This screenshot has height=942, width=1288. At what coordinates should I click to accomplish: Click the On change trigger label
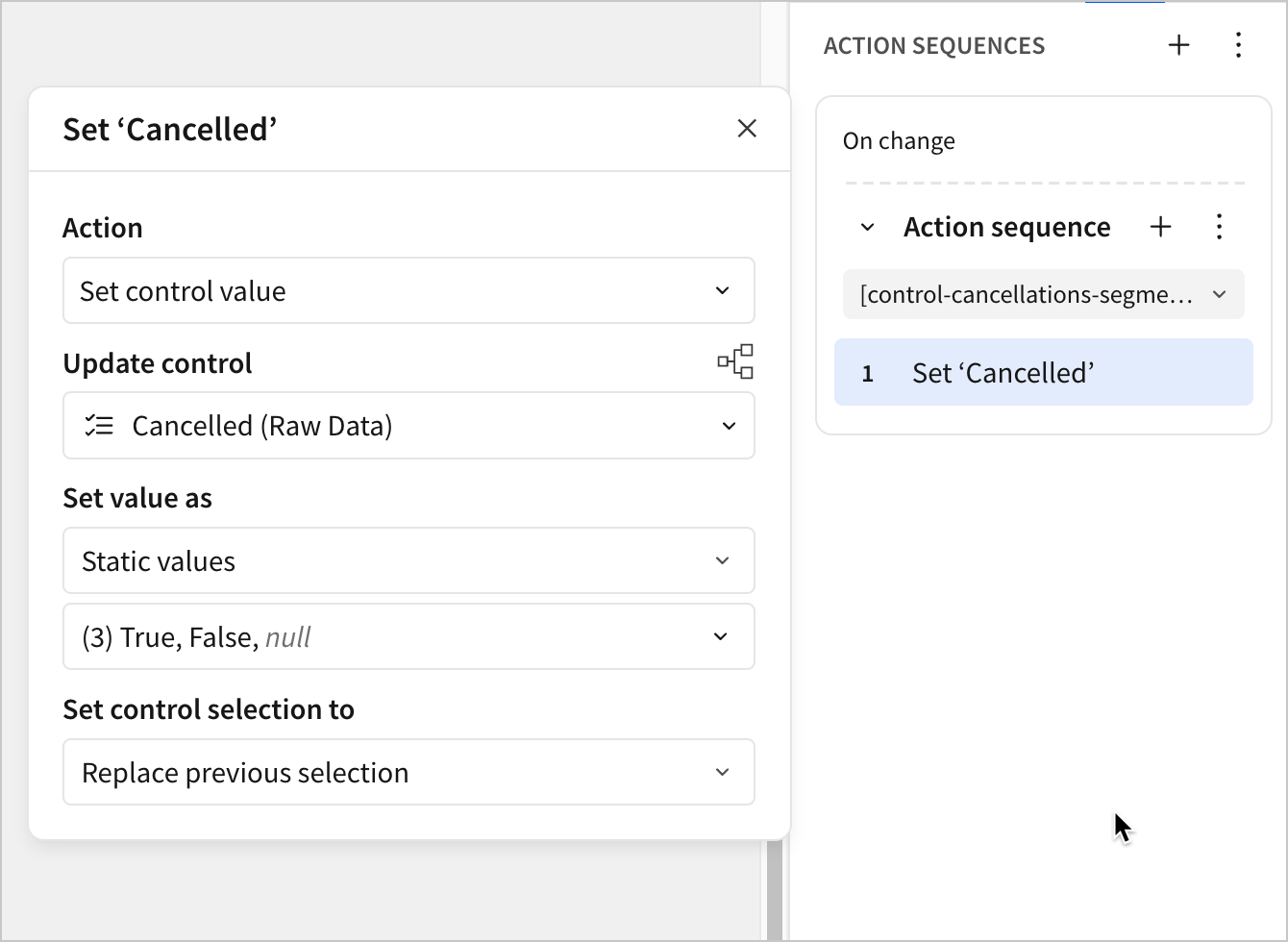[899, 141]
